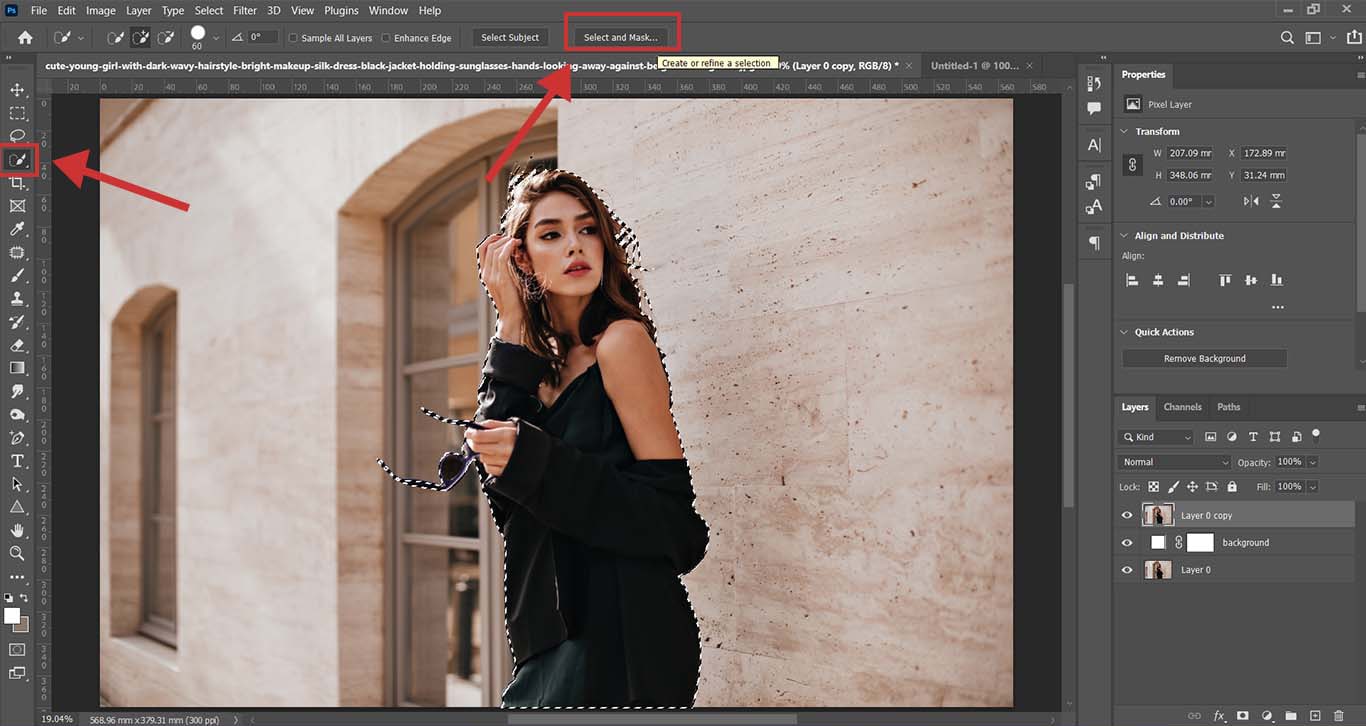Select the Eyedropper tool
The width and height of the screenshot is (1366, 726).
(x=17, y=229)
